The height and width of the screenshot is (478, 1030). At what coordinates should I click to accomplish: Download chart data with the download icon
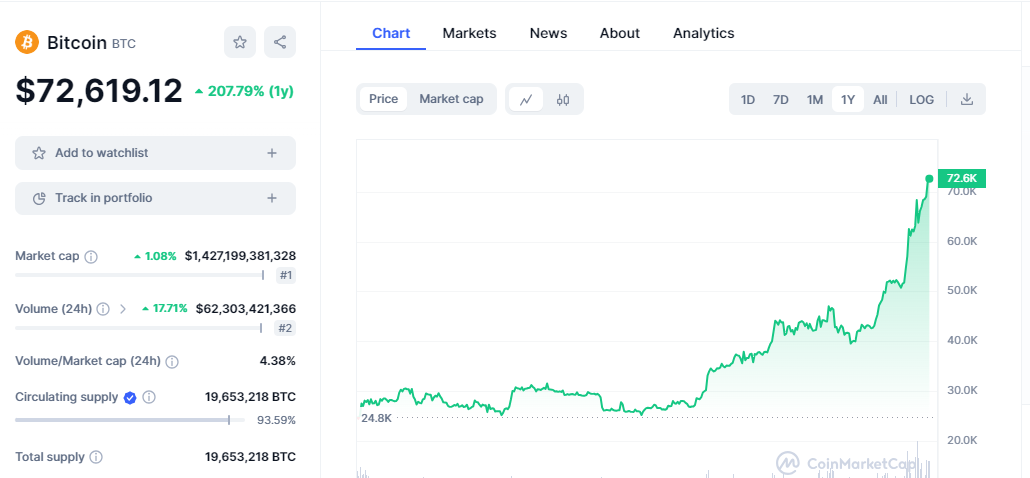[x=966, y=99]
